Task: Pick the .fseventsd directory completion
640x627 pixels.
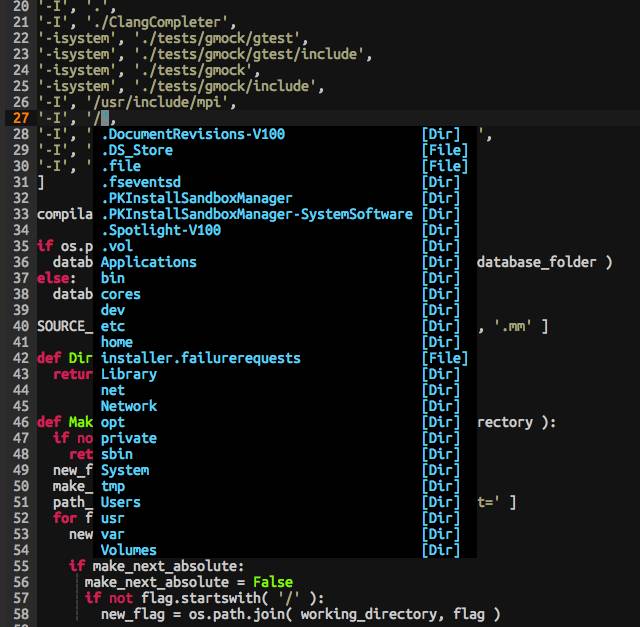Action: (x=284, y=182)
